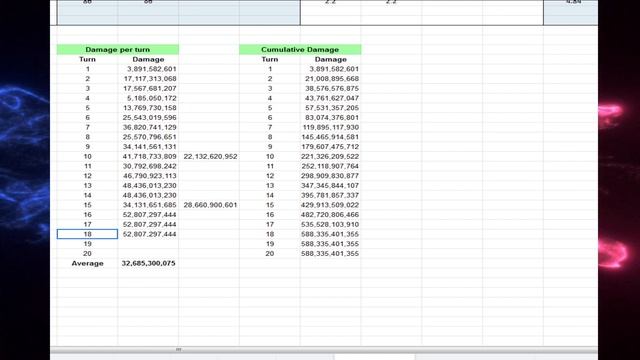This screenshot has height=360, width=640.
Task: Select cell showing 25,570,796,651
Action: [148, 137]
